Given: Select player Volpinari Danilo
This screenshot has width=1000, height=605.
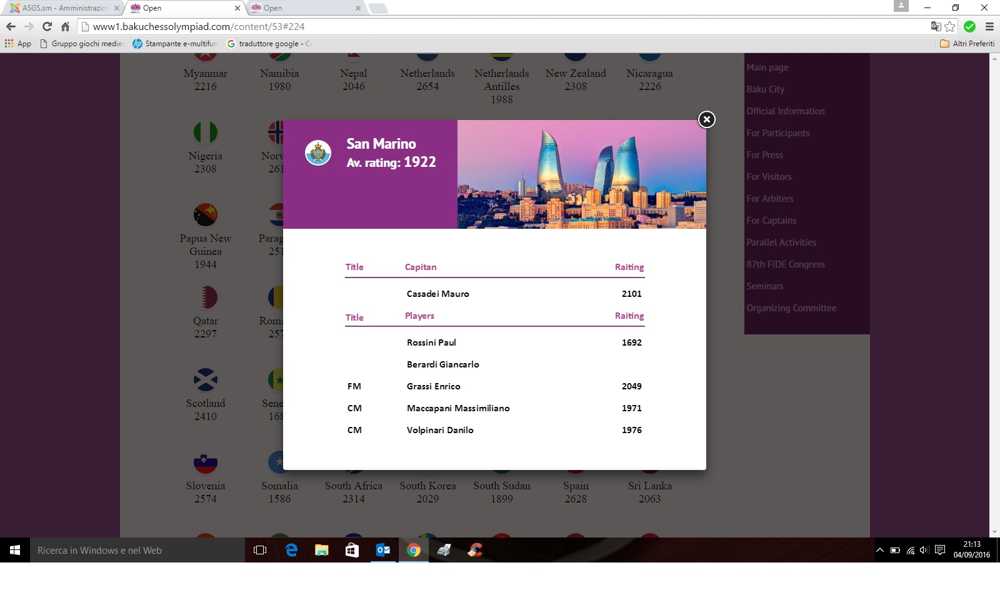Looking at the screenshot, I should click(440, 430).
